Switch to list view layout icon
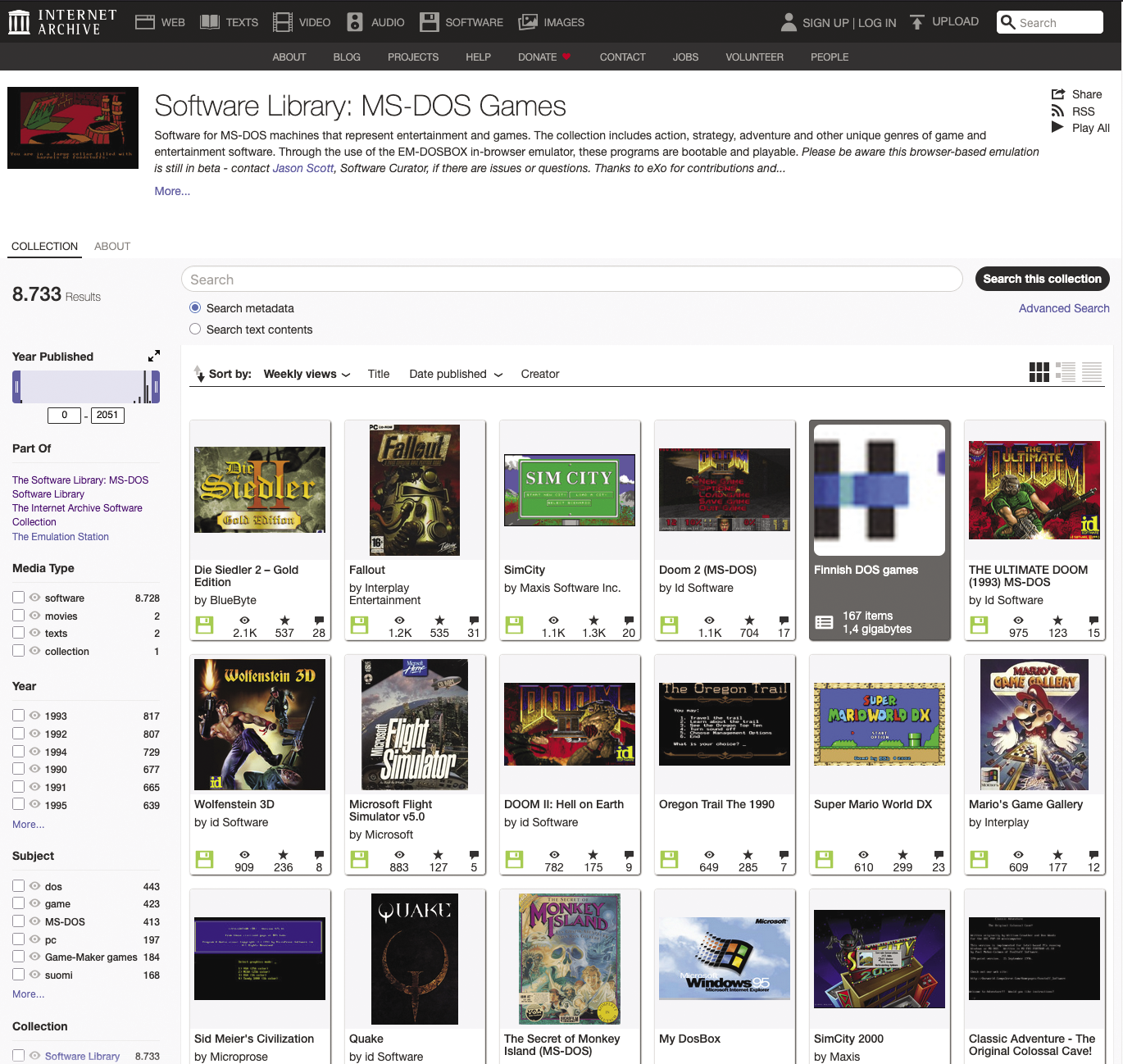Viewport: 1123px width, 1064px height. [x=1066, y=372]
